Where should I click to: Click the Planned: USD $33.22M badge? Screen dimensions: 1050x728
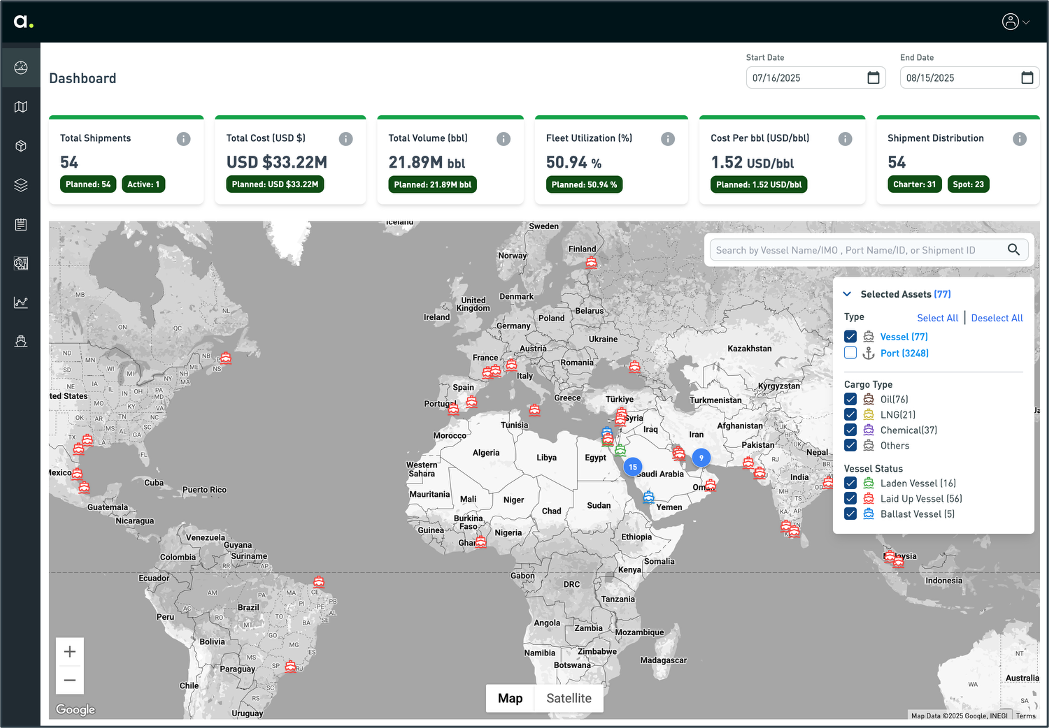275,184
